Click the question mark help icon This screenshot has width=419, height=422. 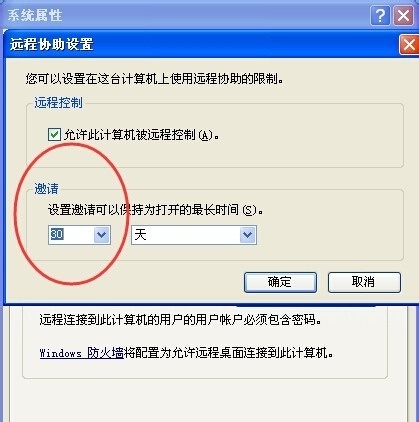point(380,16)
